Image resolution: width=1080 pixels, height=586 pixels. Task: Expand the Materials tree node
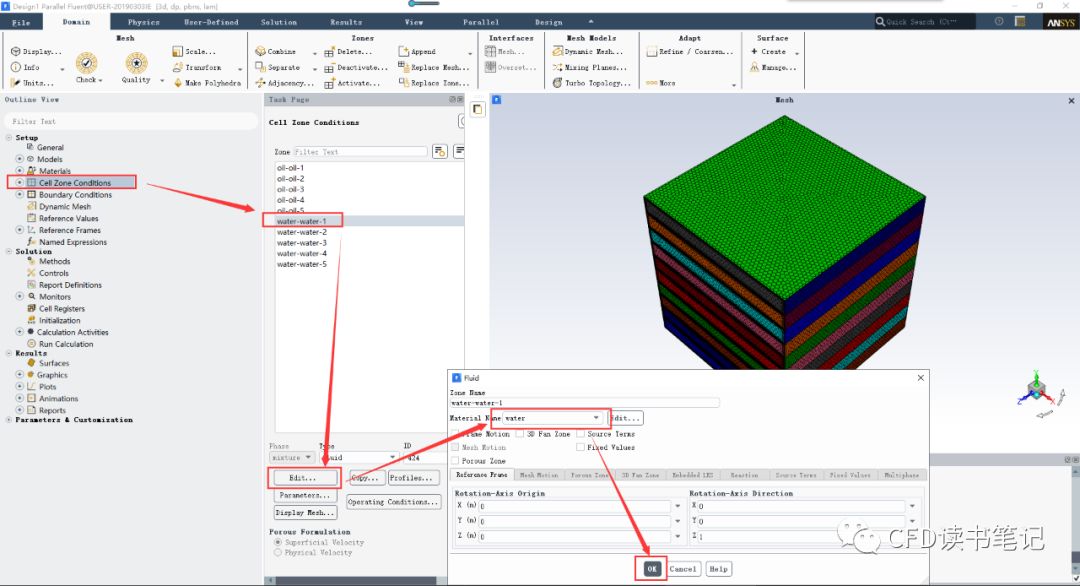[19, 171]
